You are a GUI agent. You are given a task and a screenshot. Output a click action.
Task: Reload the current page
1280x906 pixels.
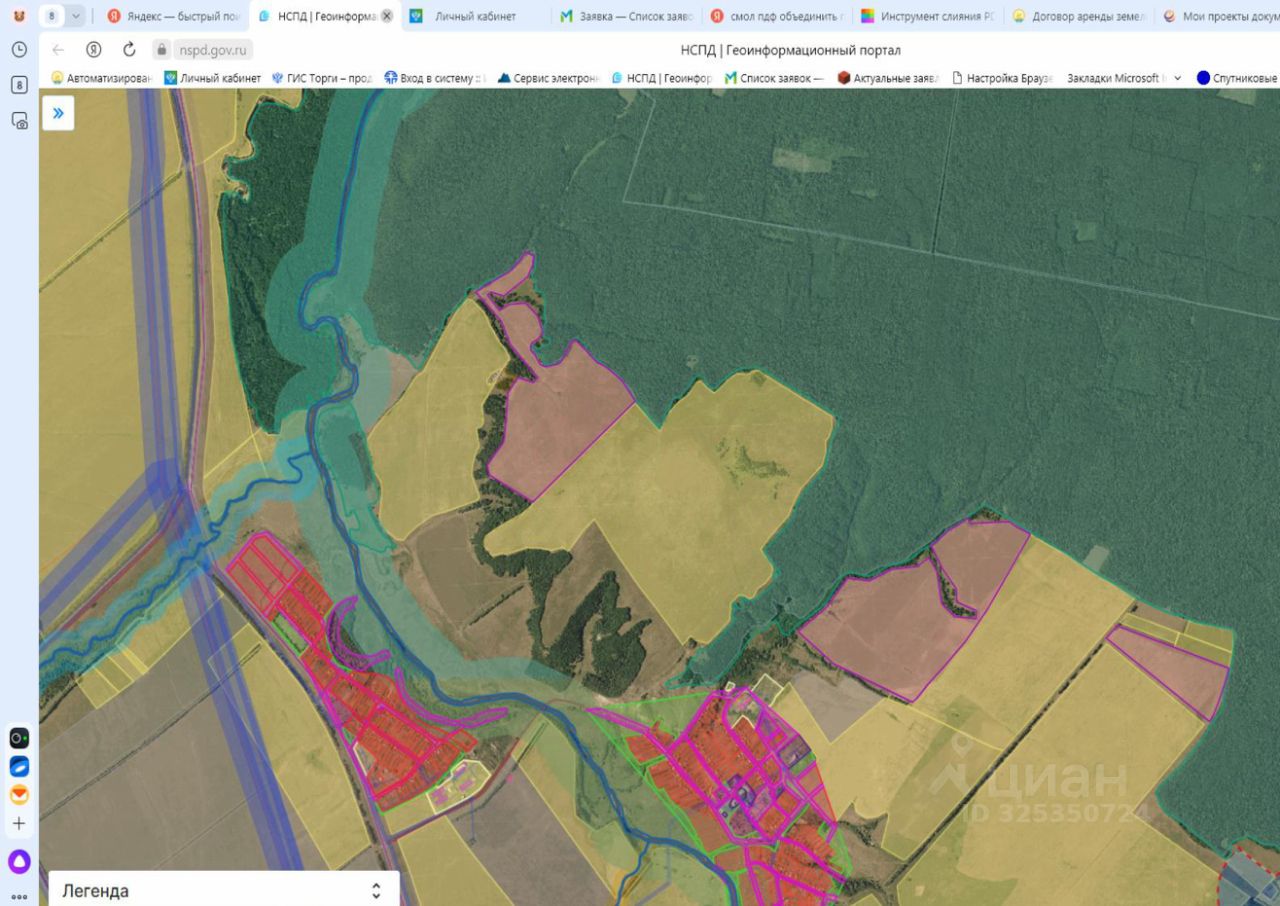click(129, 50)
